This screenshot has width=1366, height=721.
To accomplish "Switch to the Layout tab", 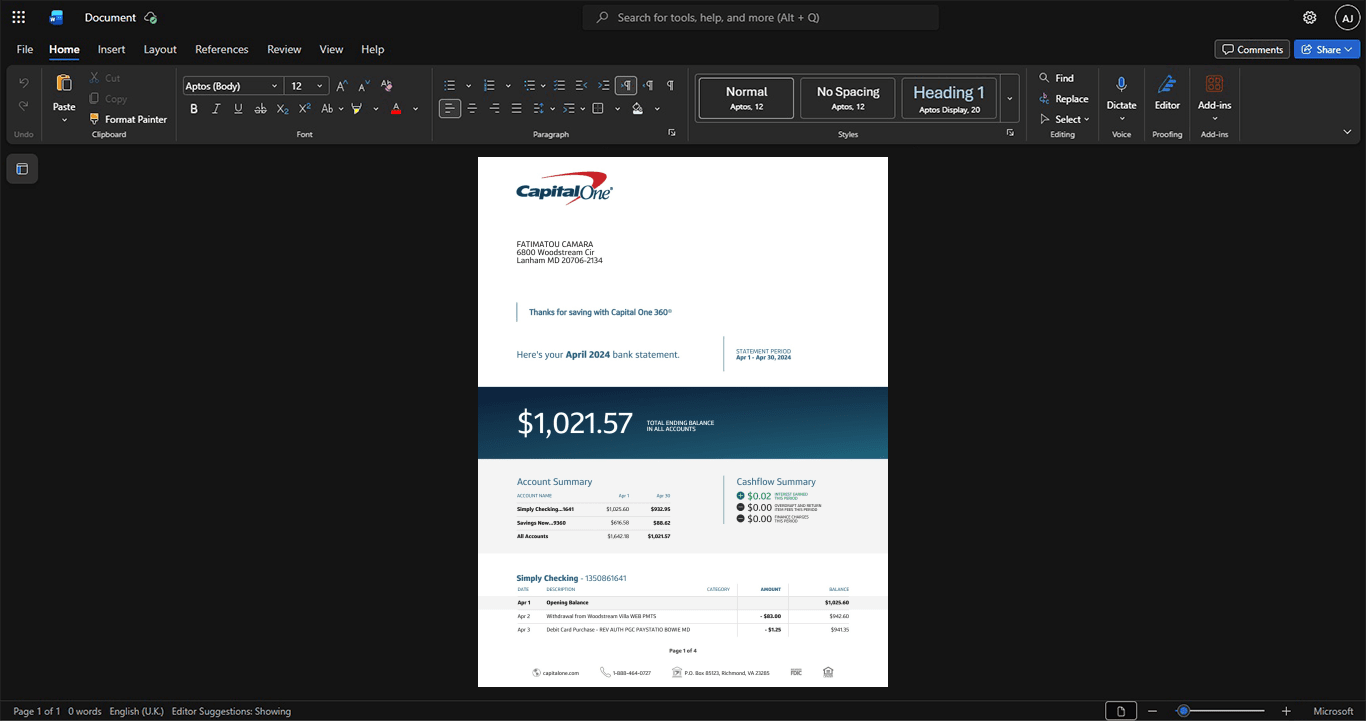I will pos(160,49).
